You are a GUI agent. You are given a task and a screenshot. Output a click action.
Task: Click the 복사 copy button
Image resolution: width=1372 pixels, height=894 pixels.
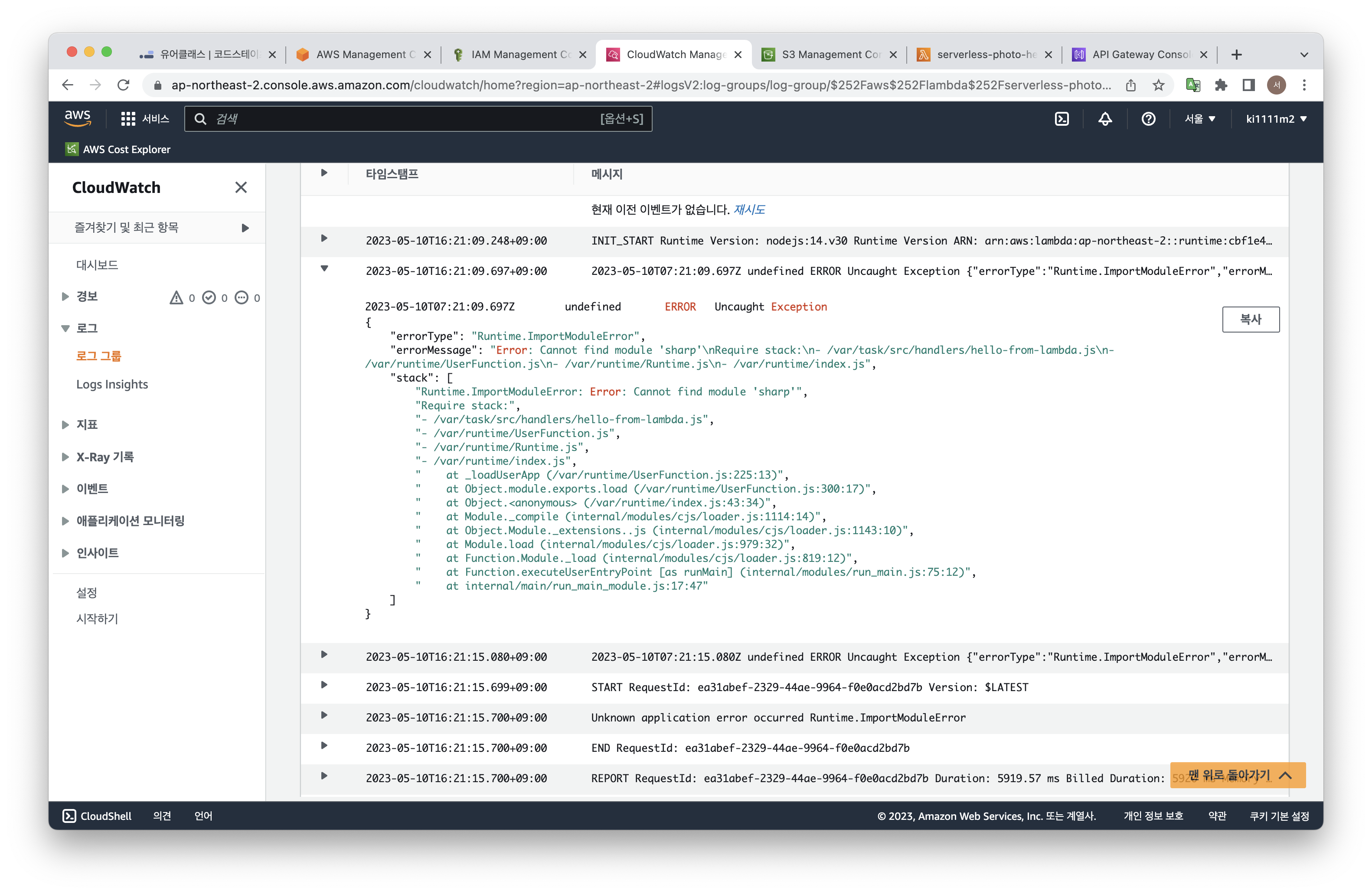(1250, 320)
